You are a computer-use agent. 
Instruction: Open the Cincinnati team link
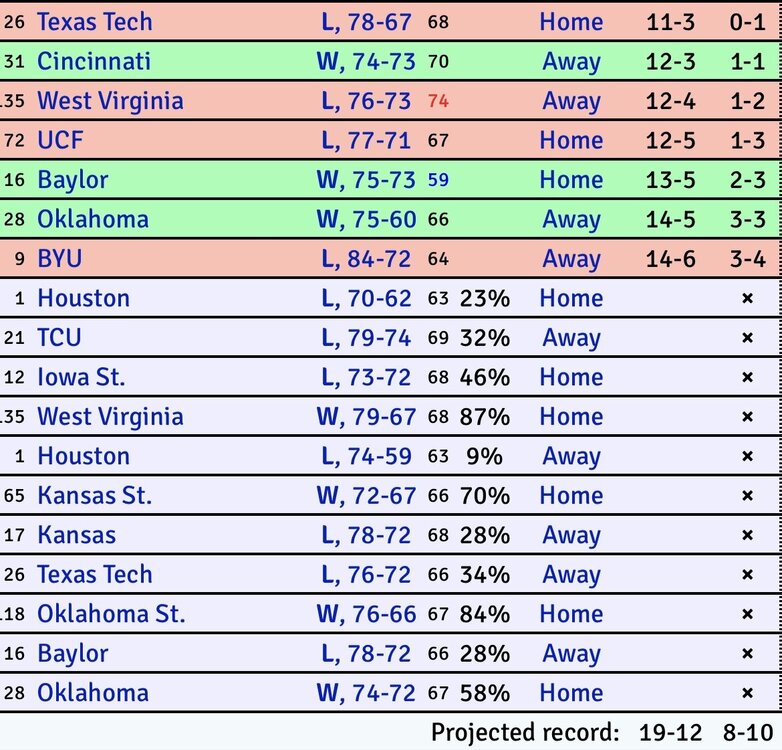(x=93, y=61)
